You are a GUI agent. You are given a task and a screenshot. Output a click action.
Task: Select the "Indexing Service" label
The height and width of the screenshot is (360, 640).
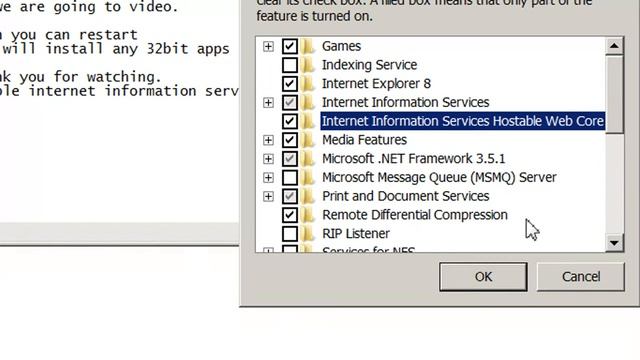[x=369, y=65]
